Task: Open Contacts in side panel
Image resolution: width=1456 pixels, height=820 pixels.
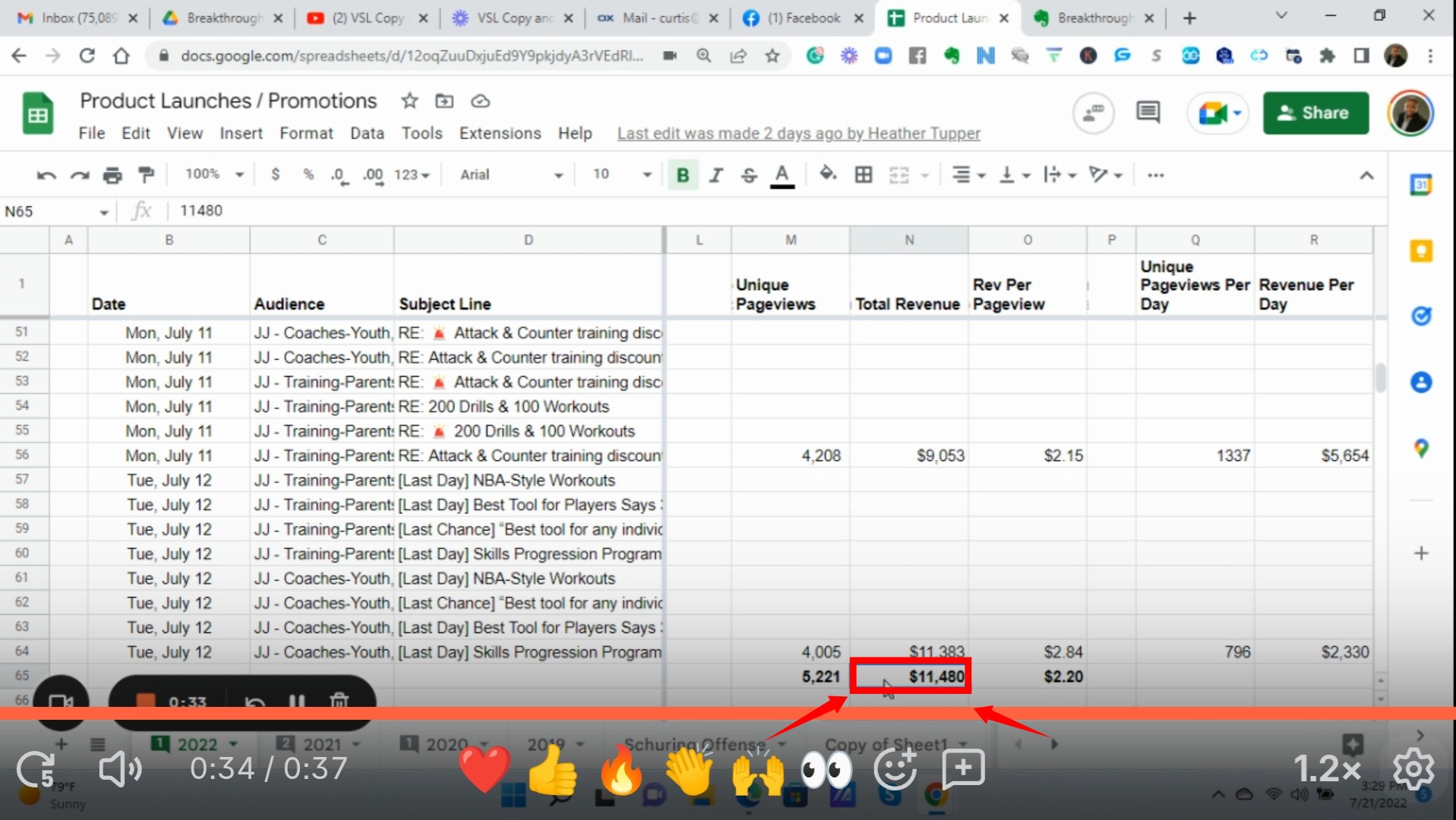Action: (1421, 382)
